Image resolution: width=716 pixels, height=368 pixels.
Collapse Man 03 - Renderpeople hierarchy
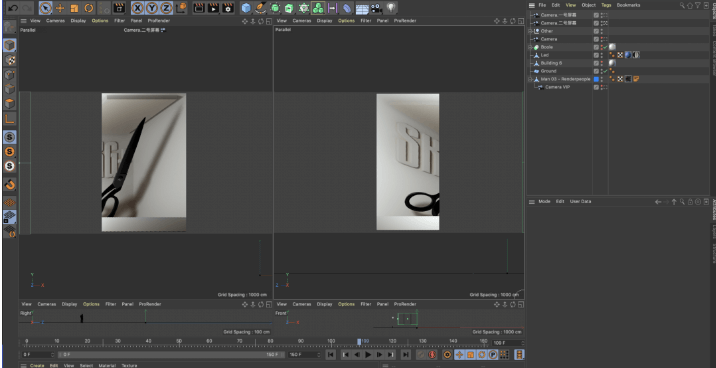pos(531,79)
